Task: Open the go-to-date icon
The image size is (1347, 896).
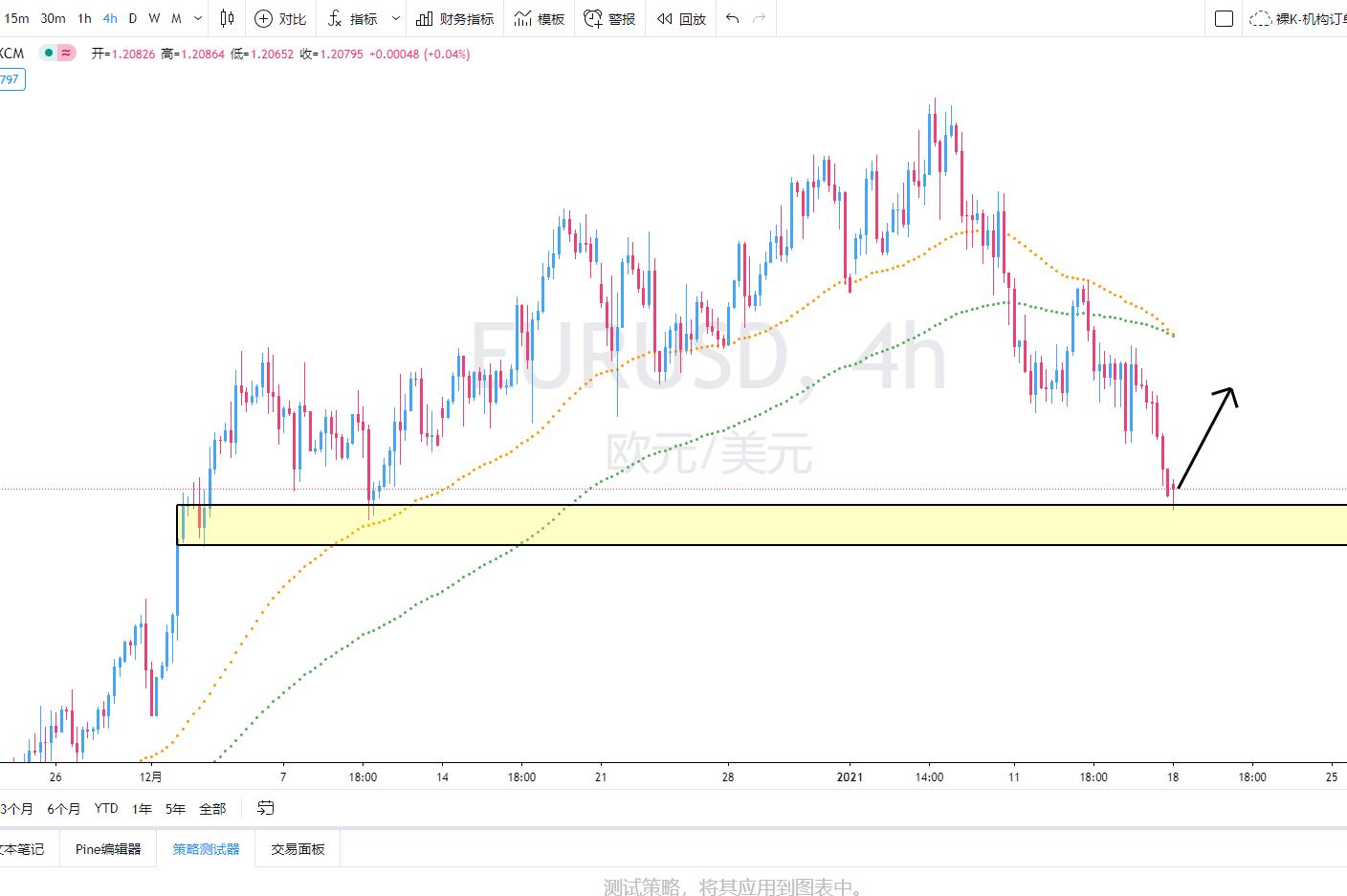Action: 266,808
